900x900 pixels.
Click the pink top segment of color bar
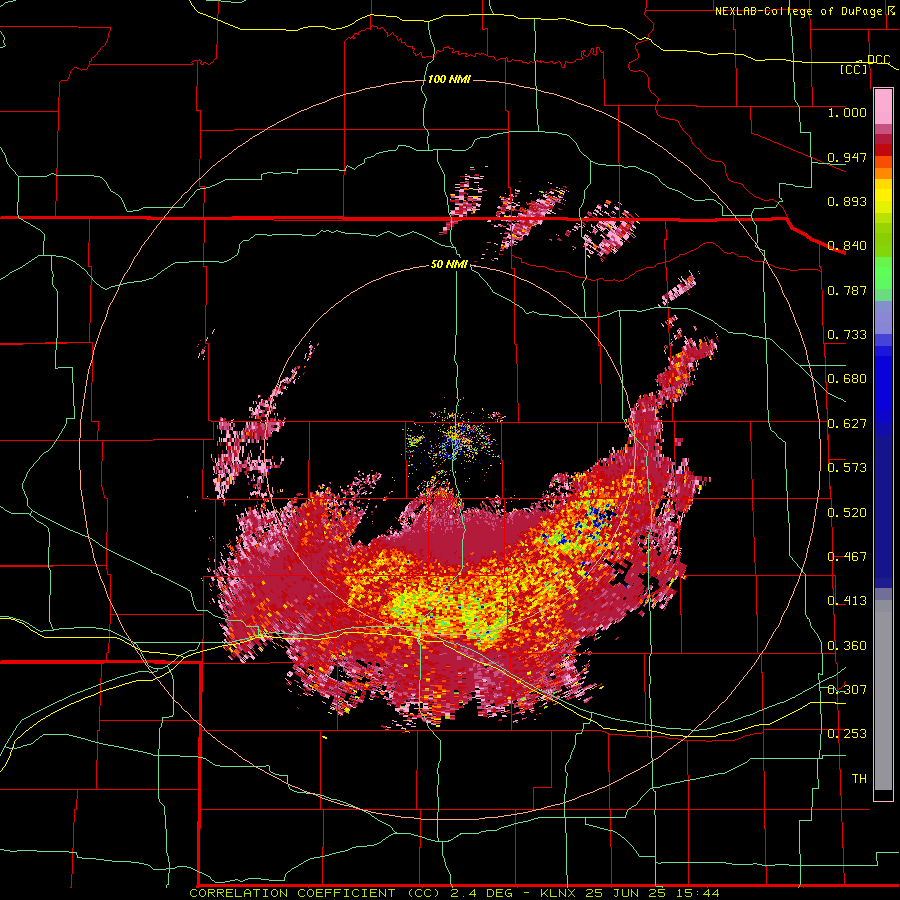coord(883,106)
